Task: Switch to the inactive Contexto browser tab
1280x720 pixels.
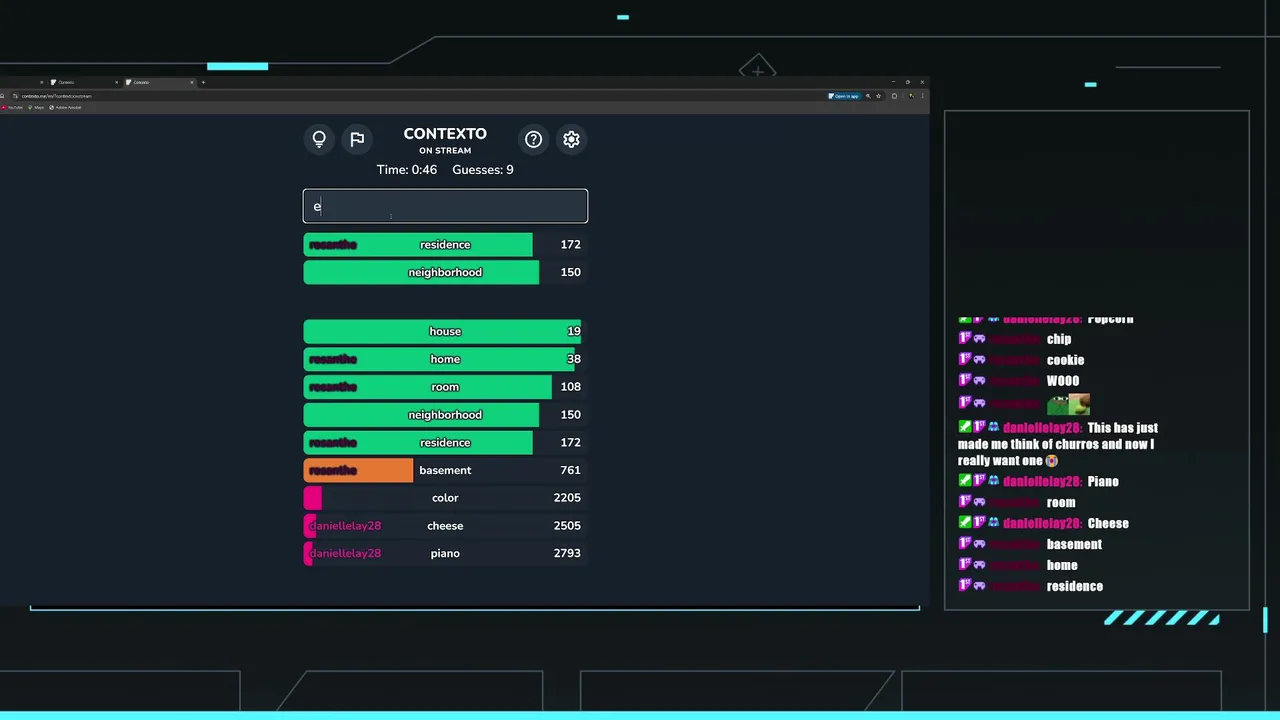Action: 85,82
